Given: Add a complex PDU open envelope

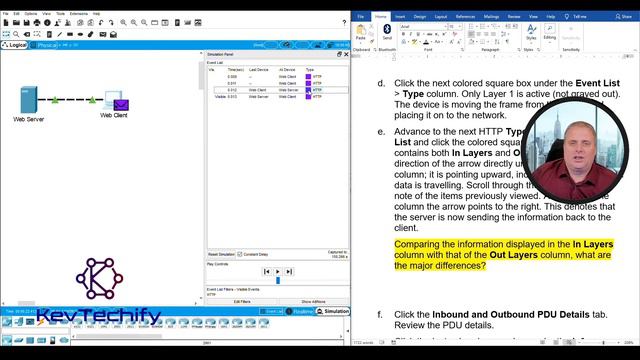Looking at the screenshot, I should tap(113, 34).
